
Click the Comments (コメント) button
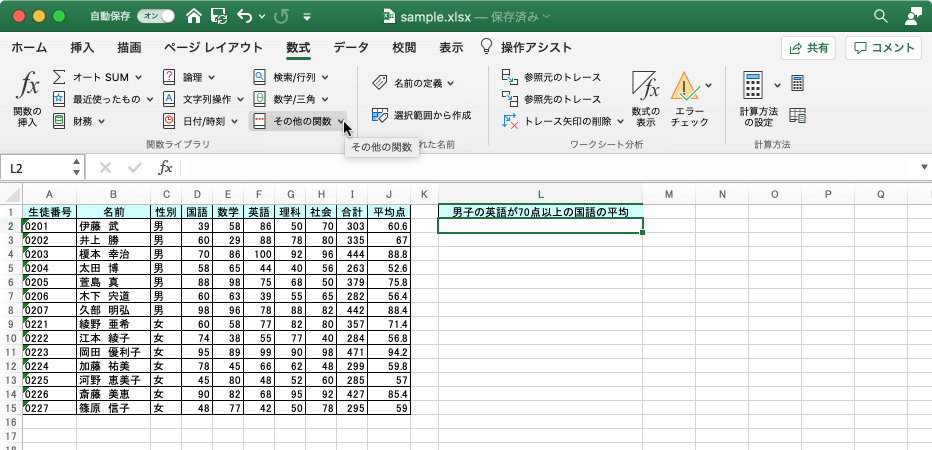(x=883, y=48)
